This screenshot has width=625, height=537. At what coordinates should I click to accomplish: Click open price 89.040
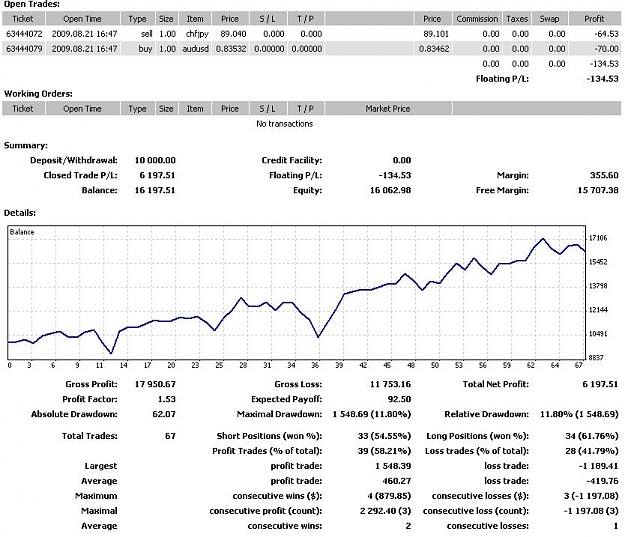tap(233, 34)
